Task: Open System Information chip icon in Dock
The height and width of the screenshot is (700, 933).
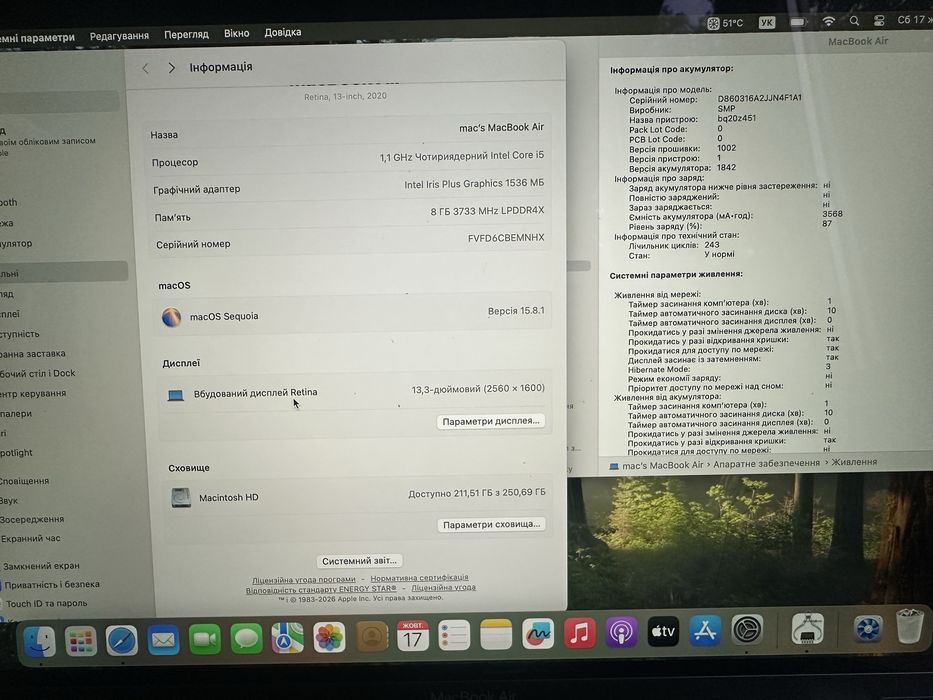Action: [807, 629]
